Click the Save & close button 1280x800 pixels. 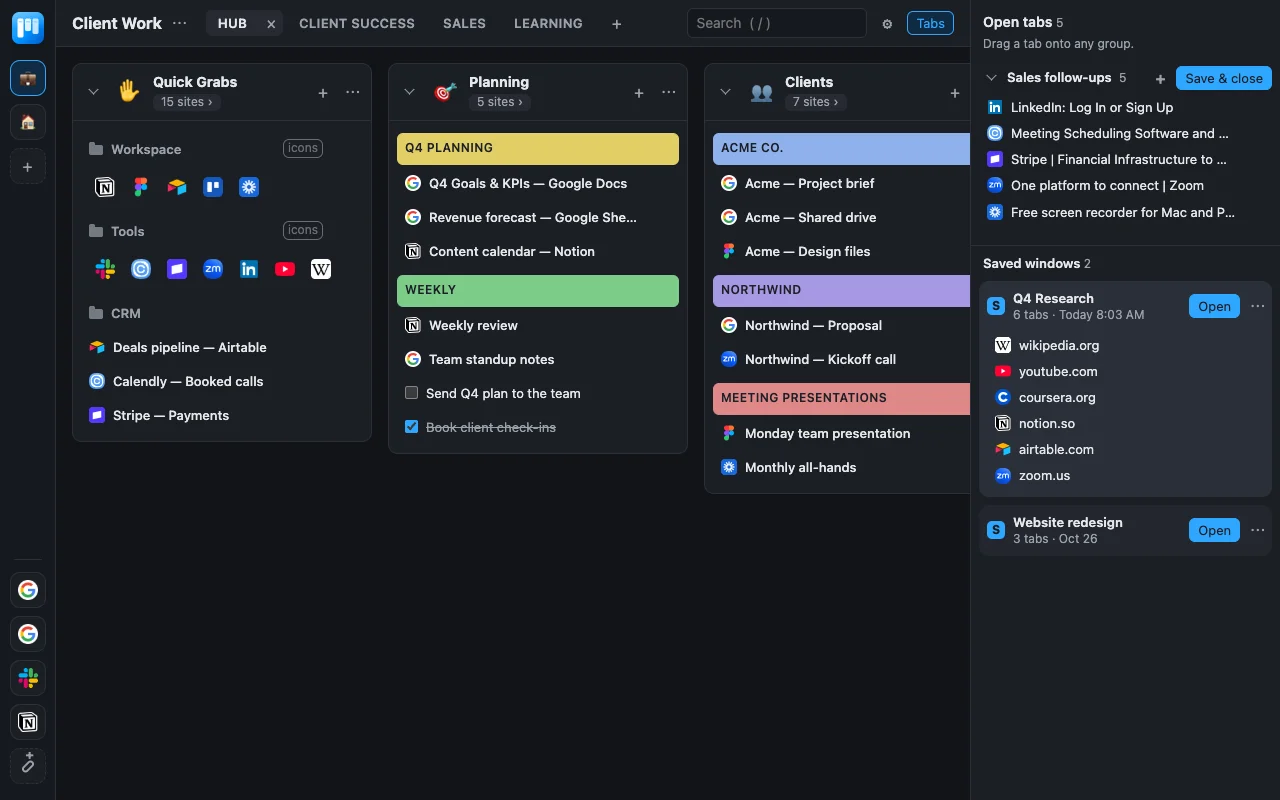[1224, 78]
